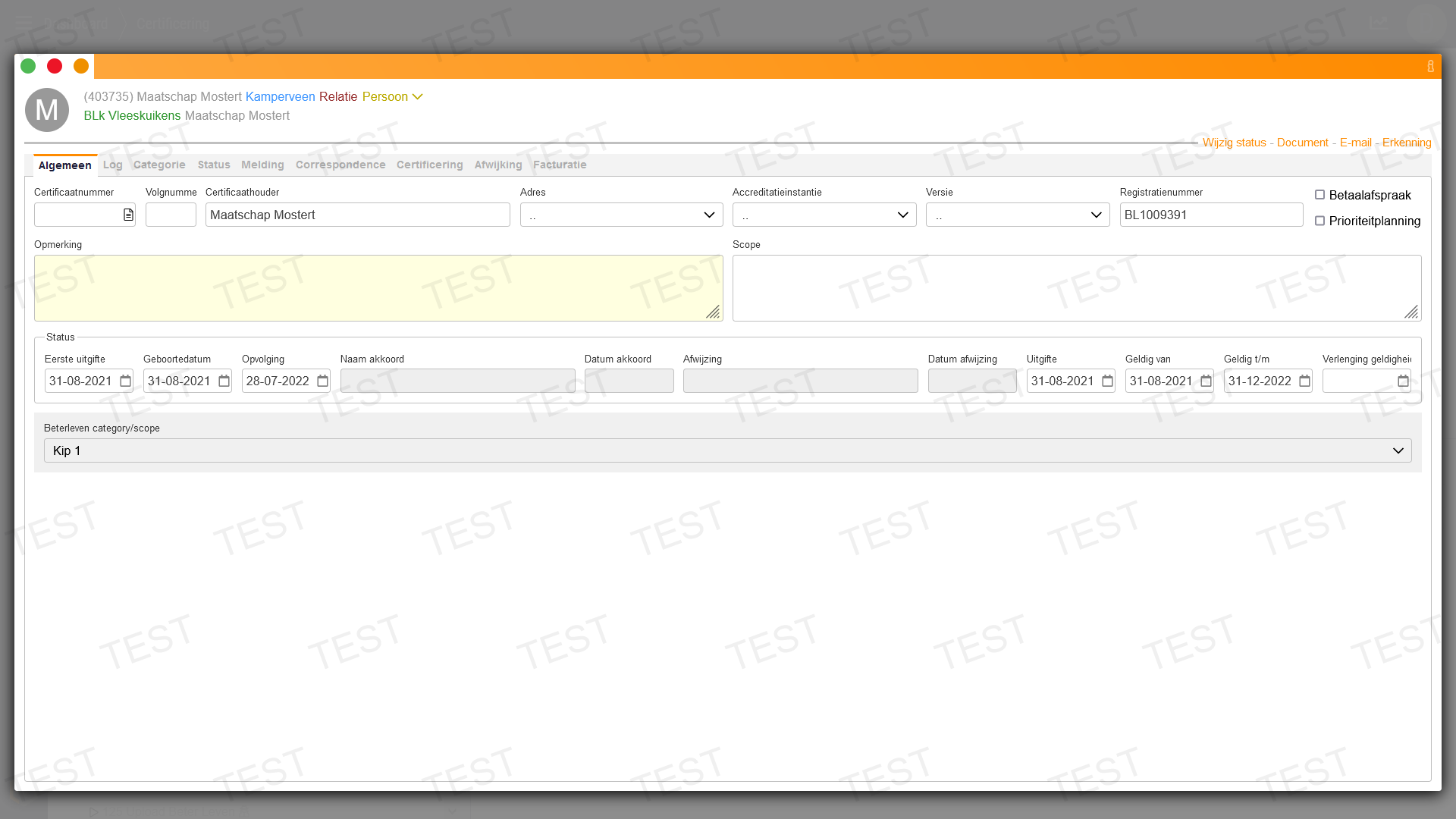The width and height of the screenshot is (1456, 819).
Task: Enable the Betaalafspraak checkbox
Action: point(1320,195)
